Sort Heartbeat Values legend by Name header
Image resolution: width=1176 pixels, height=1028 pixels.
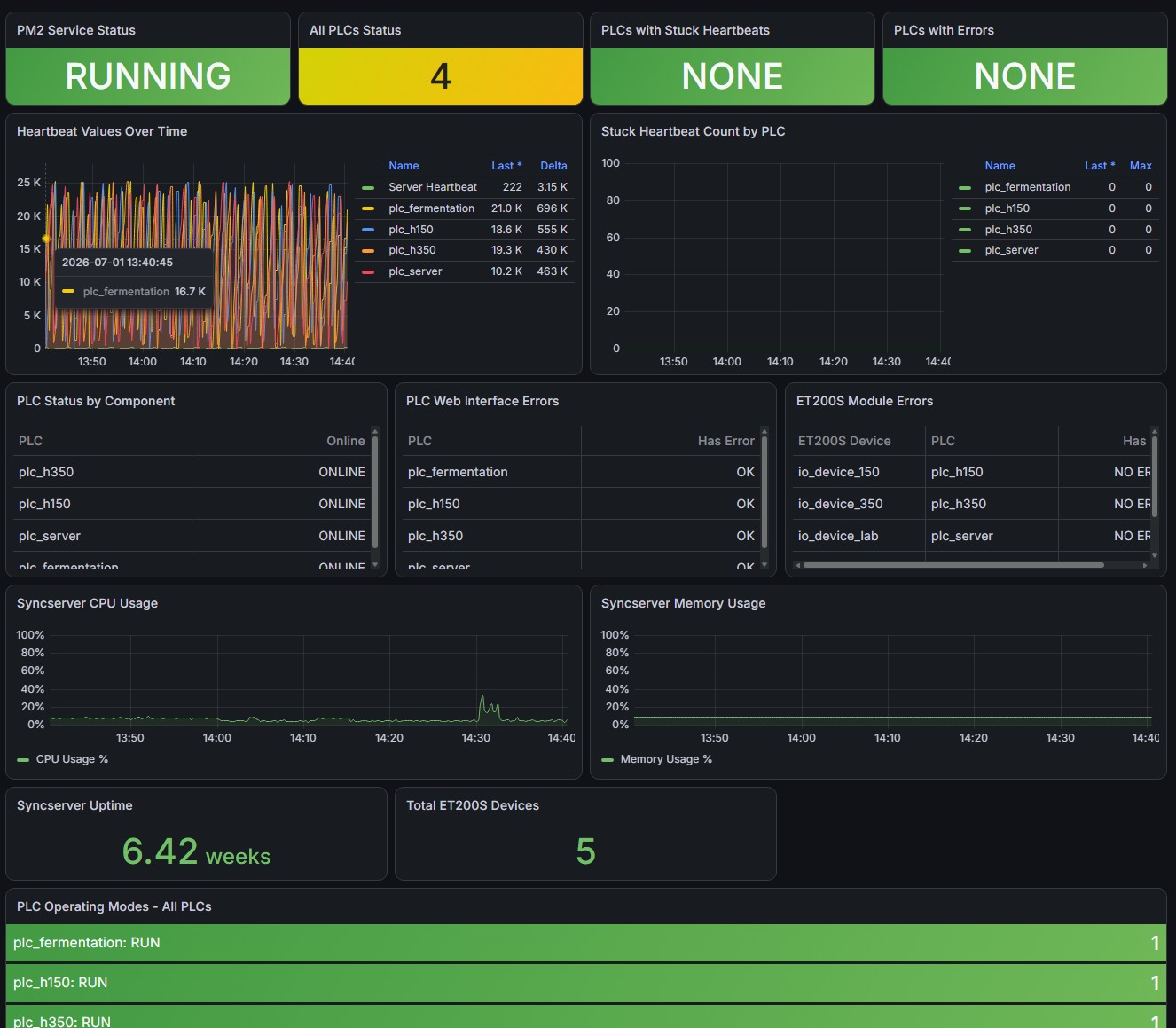click(x=404, y=166)
